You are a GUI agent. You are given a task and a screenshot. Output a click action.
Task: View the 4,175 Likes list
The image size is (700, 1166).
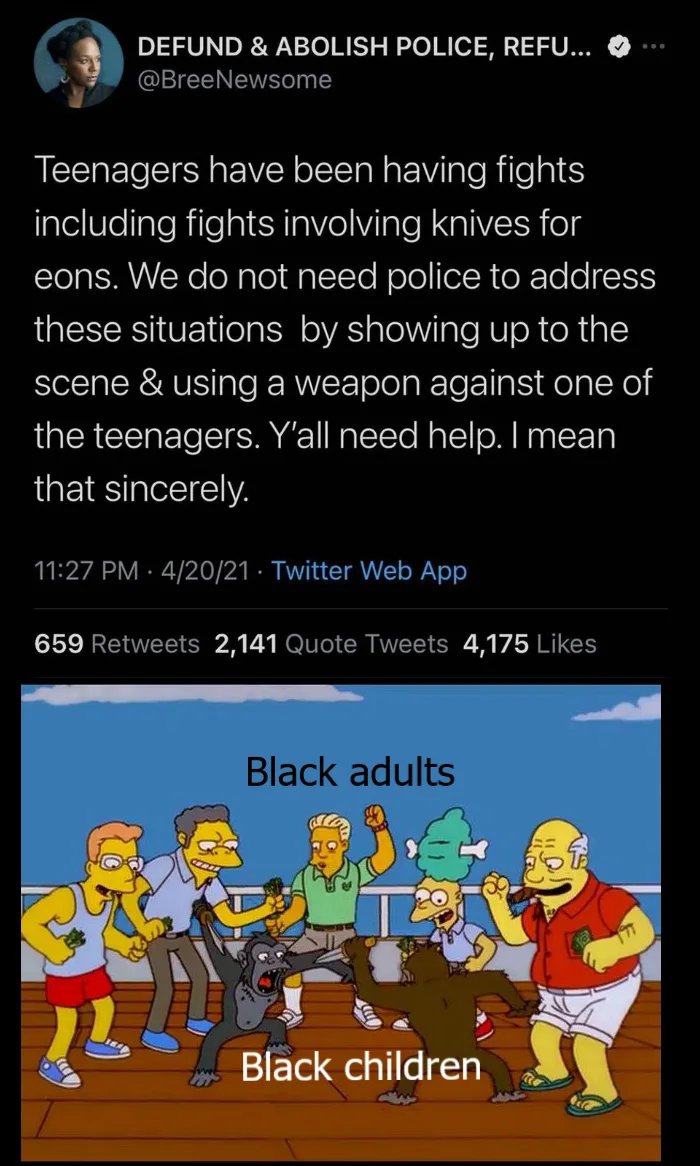pyautogui.click(x=530, y=643)
